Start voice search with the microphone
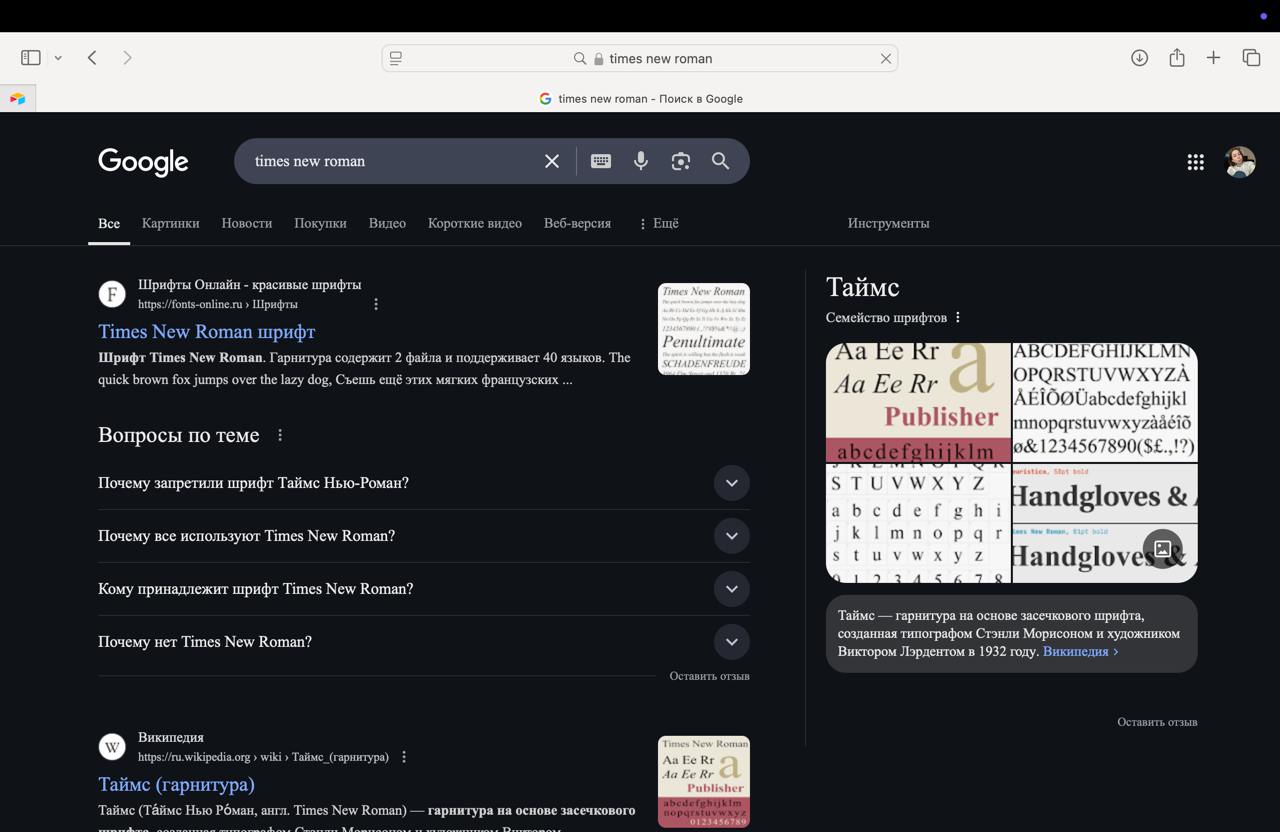The height and width of the screenshot is (832, 1280). [641, 161]
